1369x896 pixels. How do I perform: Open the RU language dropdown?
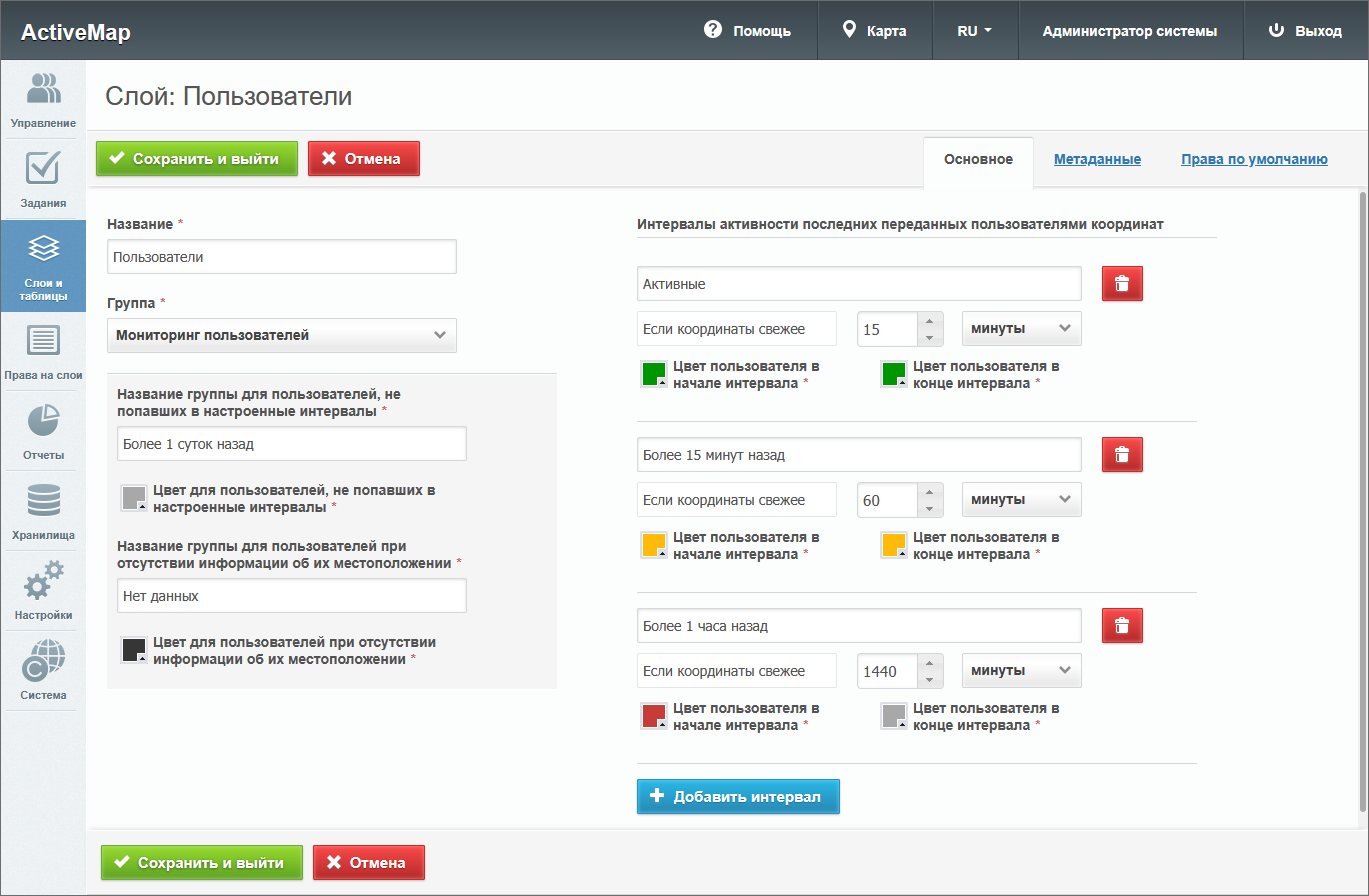pyautogui.click(x=975, y=31)
